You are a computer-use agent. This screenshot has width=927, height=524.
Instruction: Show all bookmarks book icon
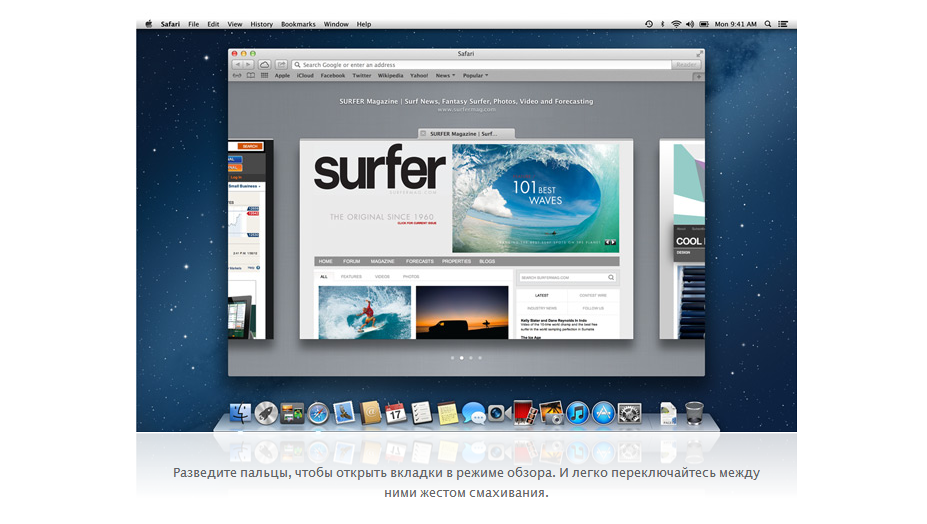251,76
